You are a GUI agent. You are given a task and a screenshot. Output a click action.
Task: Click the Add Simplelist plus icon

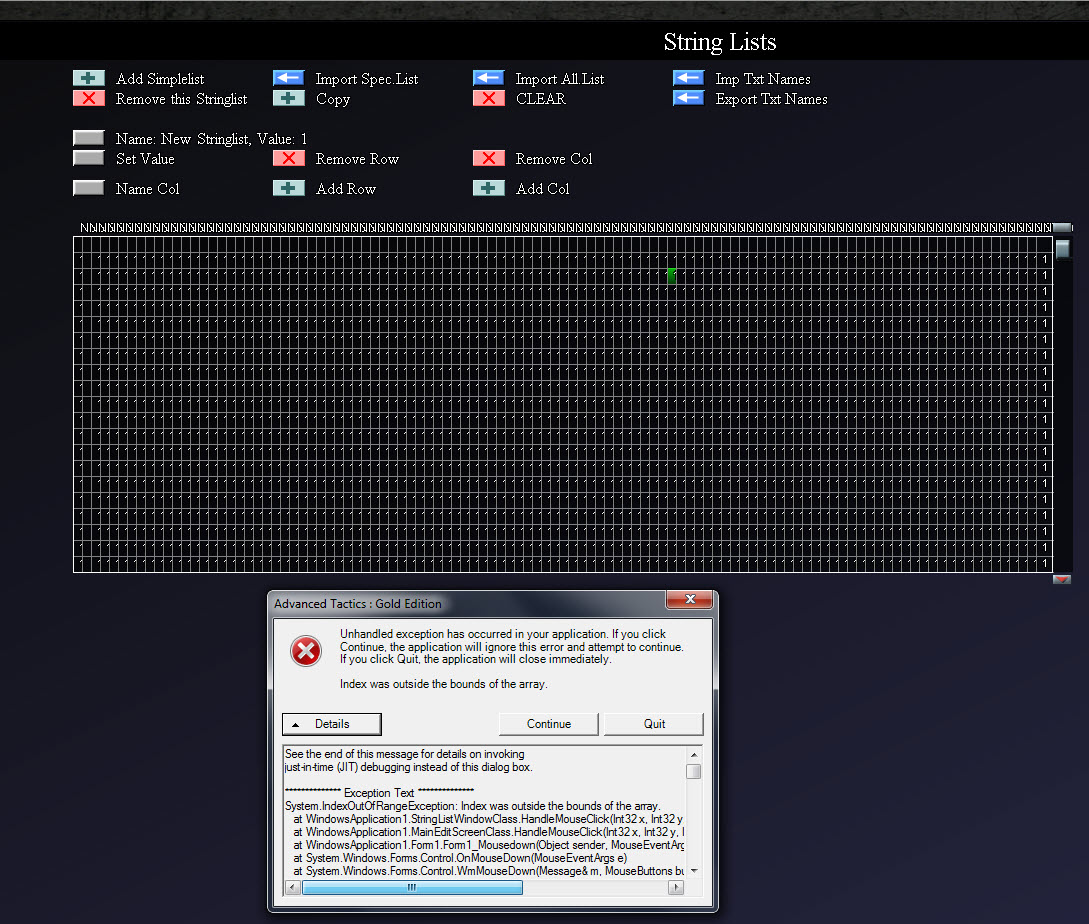coord(89,78)
